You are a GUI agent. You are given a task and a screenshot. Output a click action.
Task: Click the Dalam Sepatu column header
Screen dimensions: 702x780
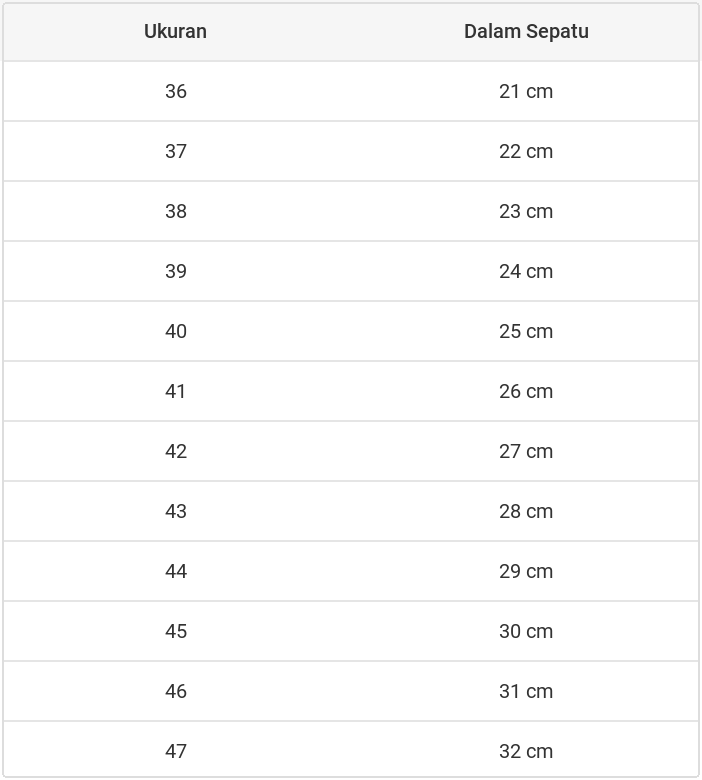[526, 31]
